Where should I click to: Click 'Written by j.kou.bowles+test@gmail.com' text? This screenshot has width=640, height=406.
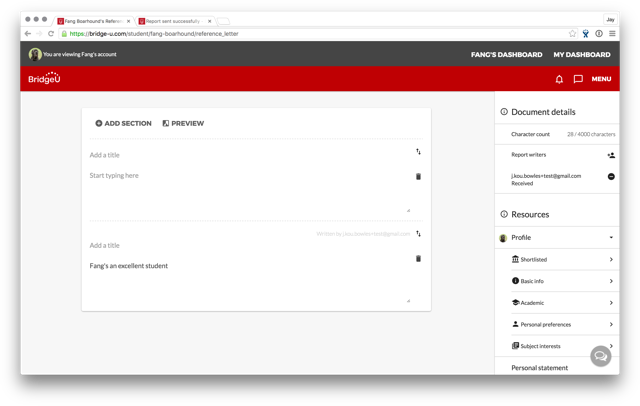coord(363,234)
